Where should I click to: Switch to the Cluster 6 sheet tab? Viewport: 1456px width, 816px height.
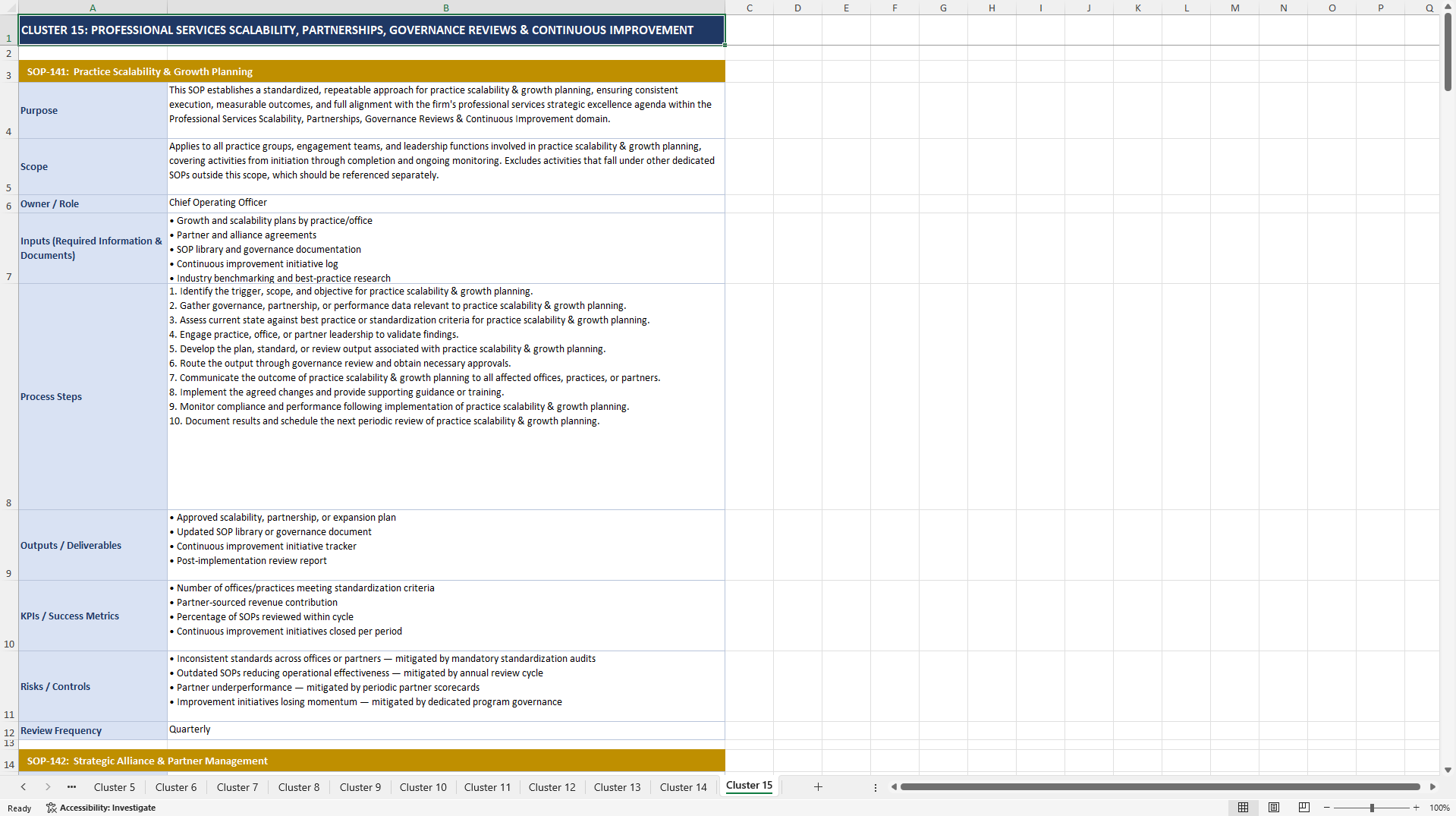click(x=176, y=787)
